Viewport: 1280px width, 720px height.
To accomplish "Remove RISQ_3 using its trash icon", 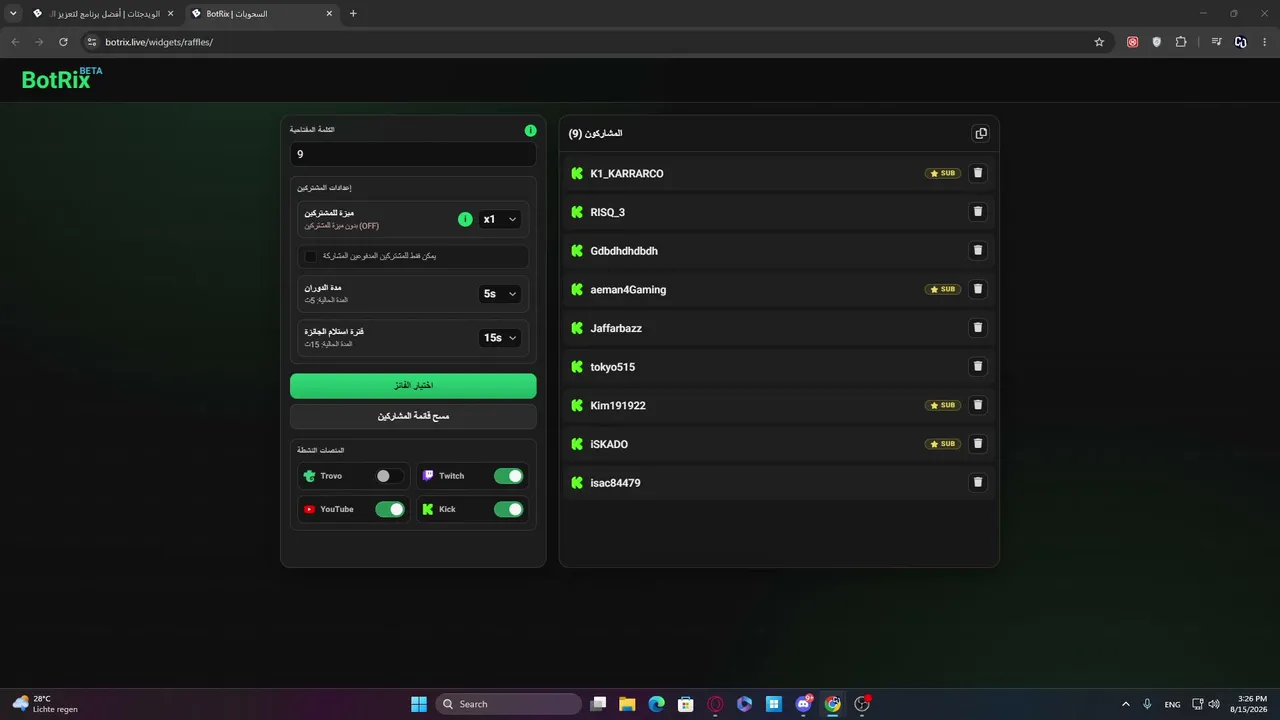I will coord(978,212).
